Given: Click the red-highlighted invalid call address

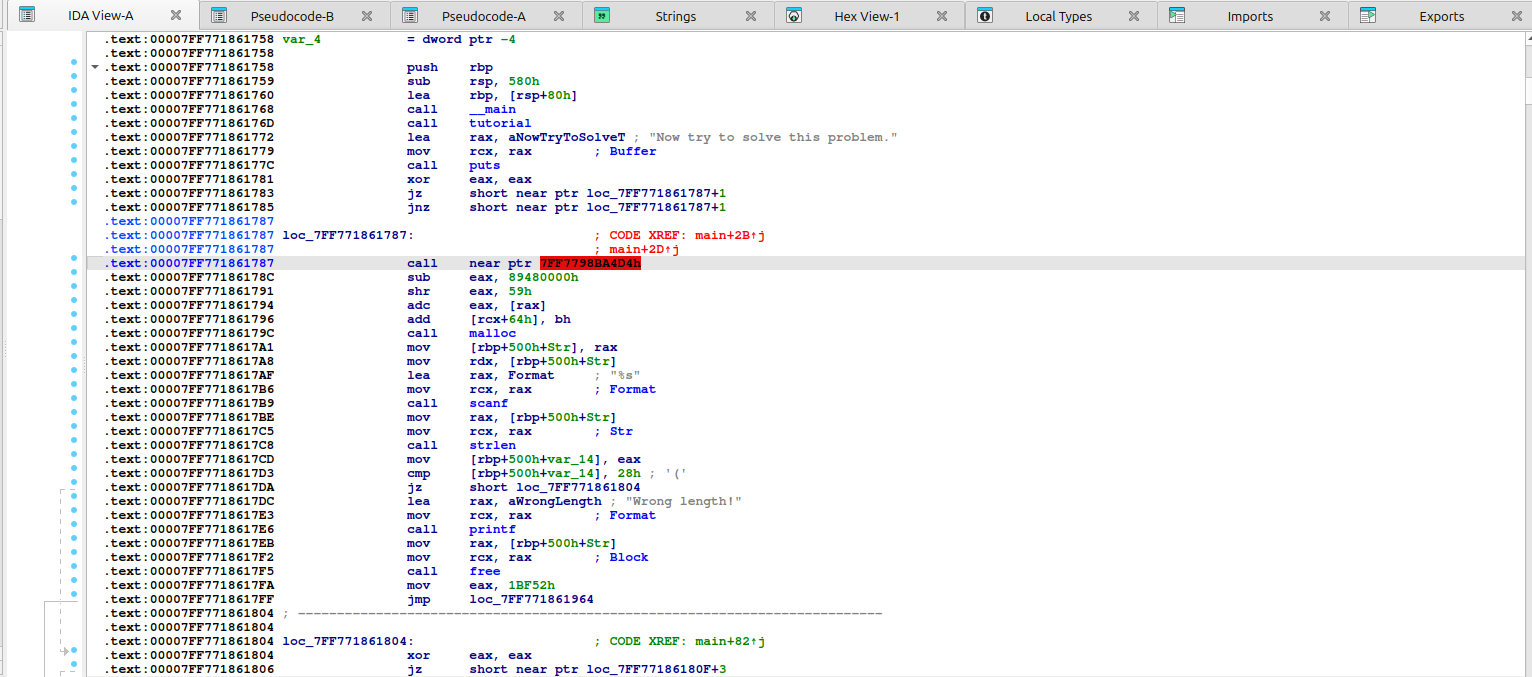Looking at the screenshot, I should click(590, 264).
